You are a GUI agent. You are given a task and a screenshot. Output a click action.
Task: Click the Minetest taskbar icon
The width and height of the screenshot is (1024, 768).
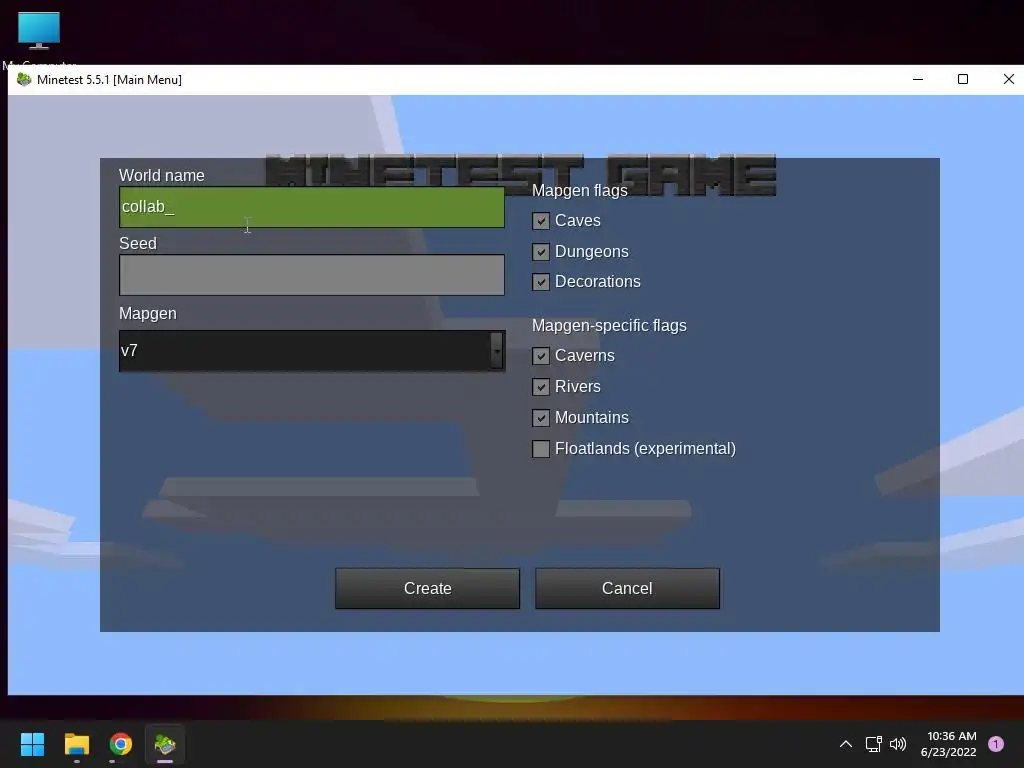coord(165,744)
